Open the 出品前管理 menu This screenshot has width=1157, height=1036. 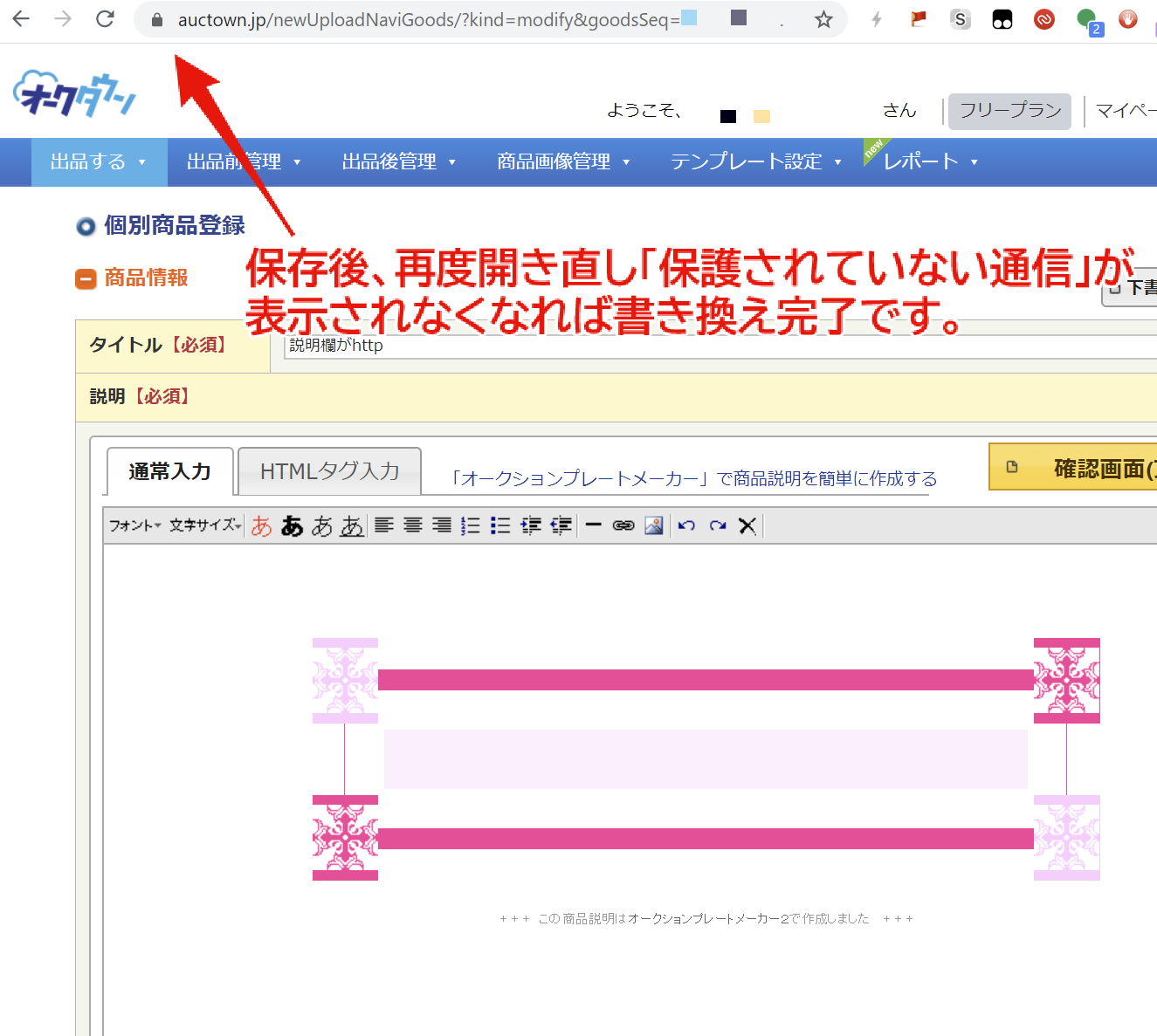pos(244,161)
